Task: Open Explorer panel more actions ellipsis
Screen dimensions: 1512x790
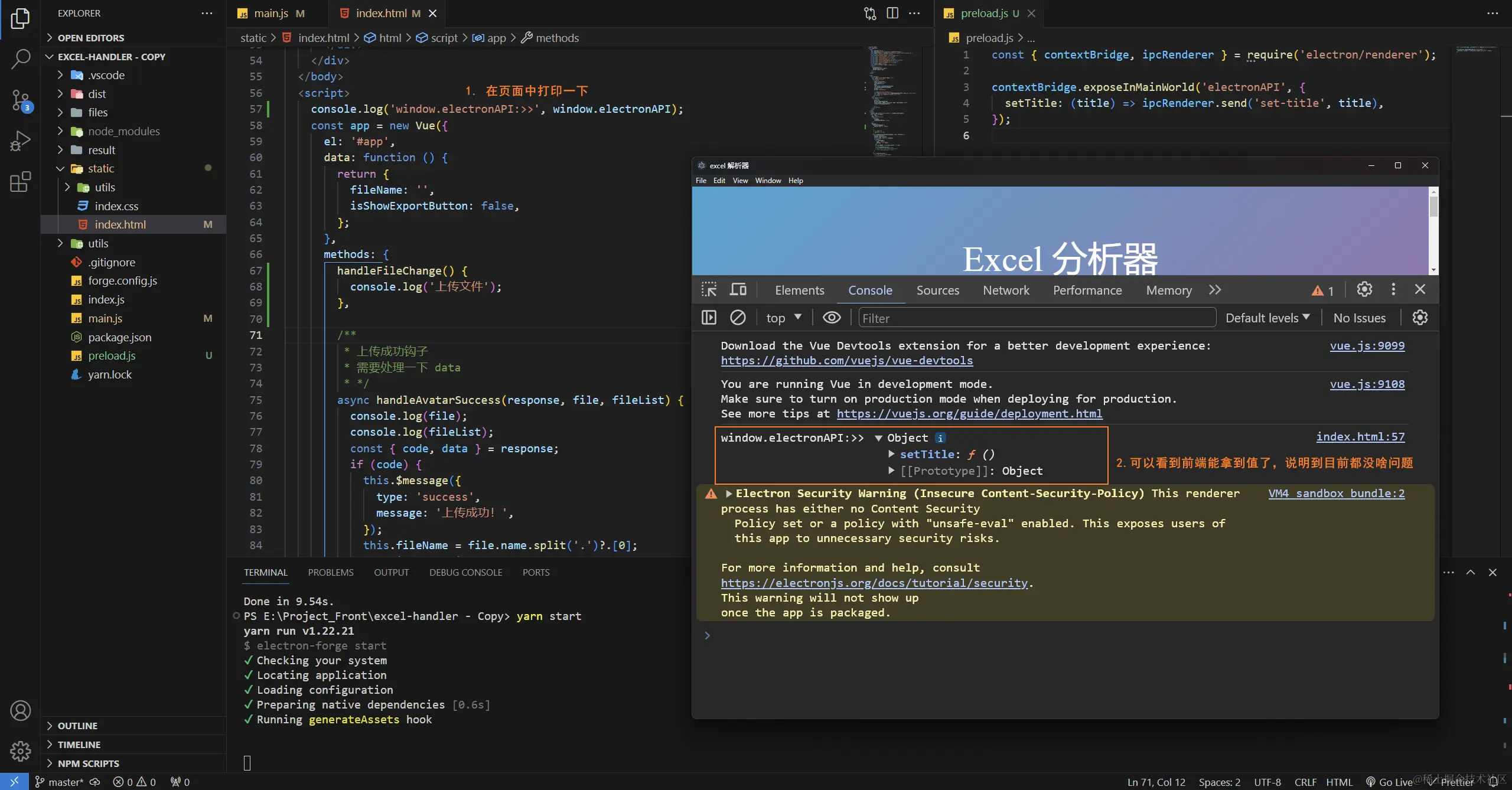Action: coord(207,13)
